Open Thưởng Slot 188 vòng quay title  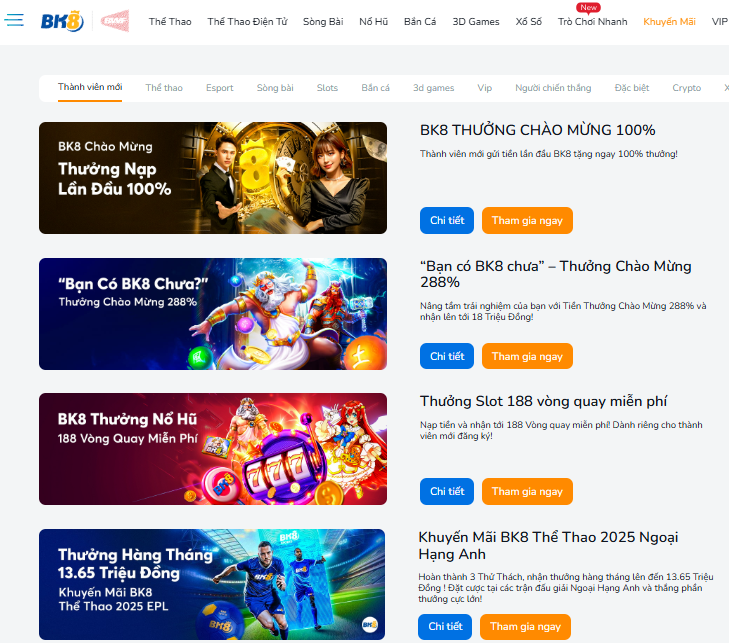pos(543,401)
